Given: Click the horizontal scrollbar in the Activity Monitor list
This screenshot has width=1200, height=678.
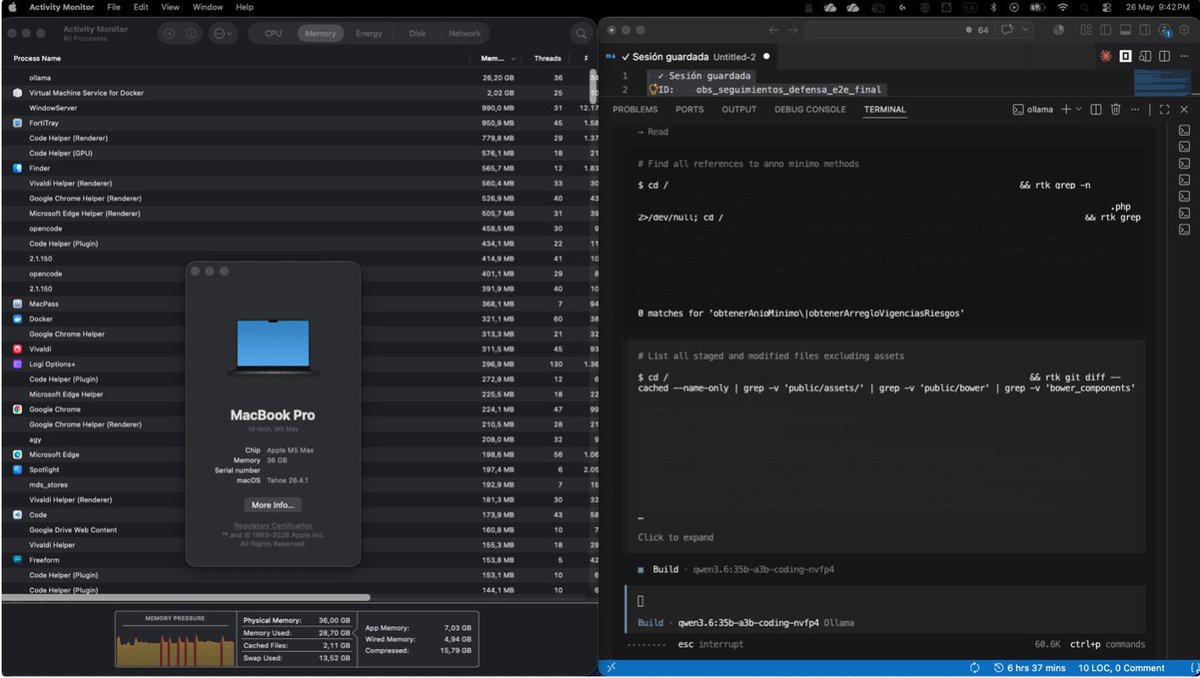Looking at the screenshot, I should click(188, 598).
